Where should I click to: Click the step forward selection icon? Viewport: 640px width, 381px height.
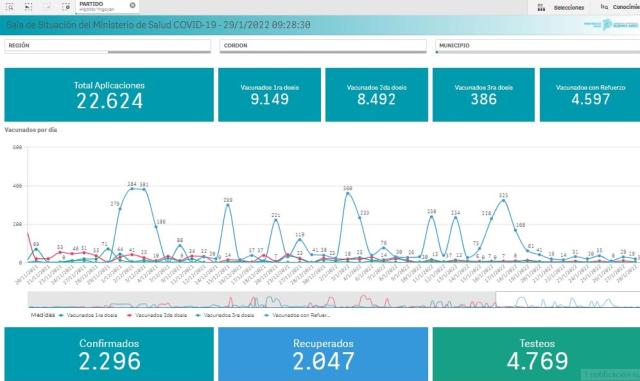point(47,7)
